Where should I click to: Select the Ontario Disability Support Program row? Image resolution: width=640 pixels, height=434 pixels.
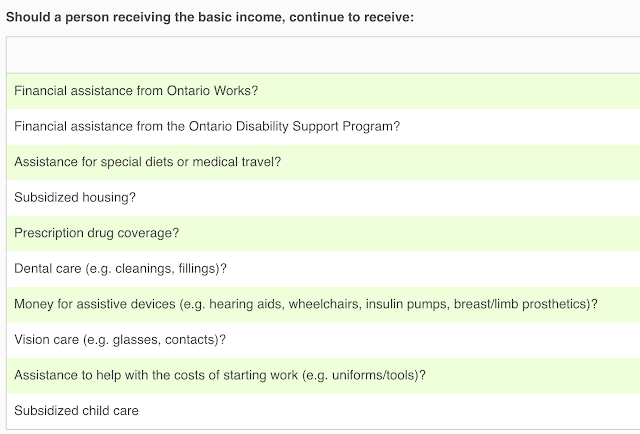pyautogui.click(x=207, y=126)
